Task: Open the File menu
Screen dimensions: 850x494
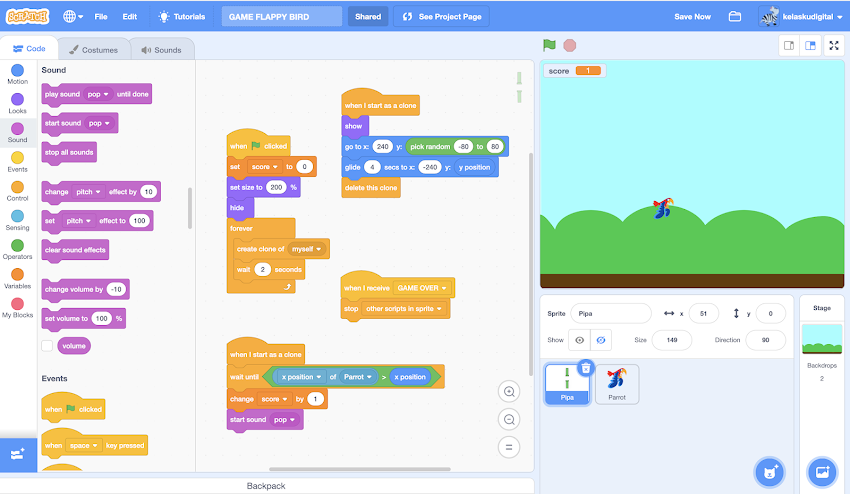Action: 101,16
